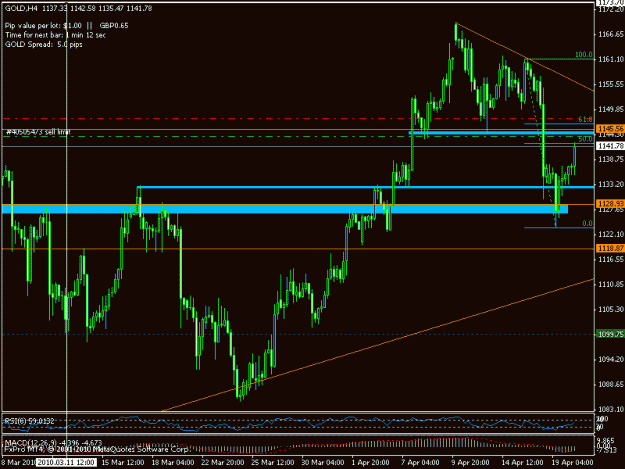Click the '25 Mar 12:00' time axis label
This screenshot has width=625, height=469.
coord(273,463)
